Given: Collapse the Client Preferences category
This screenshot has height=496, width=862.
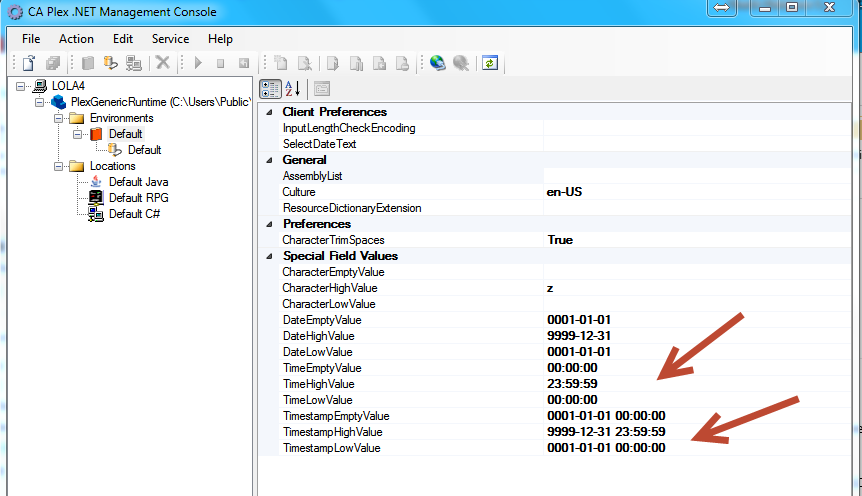Looking at the screenshot, I should 269,112.
